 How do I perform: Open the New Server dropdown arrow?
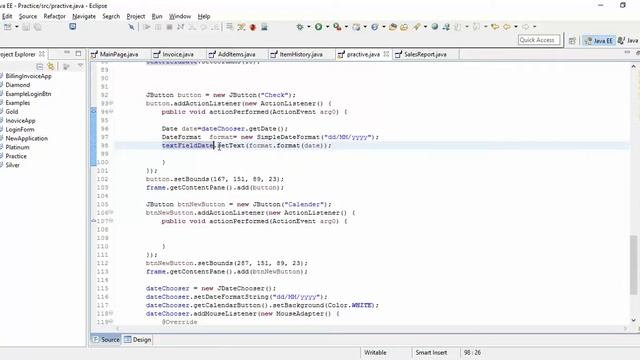(365, 27)
